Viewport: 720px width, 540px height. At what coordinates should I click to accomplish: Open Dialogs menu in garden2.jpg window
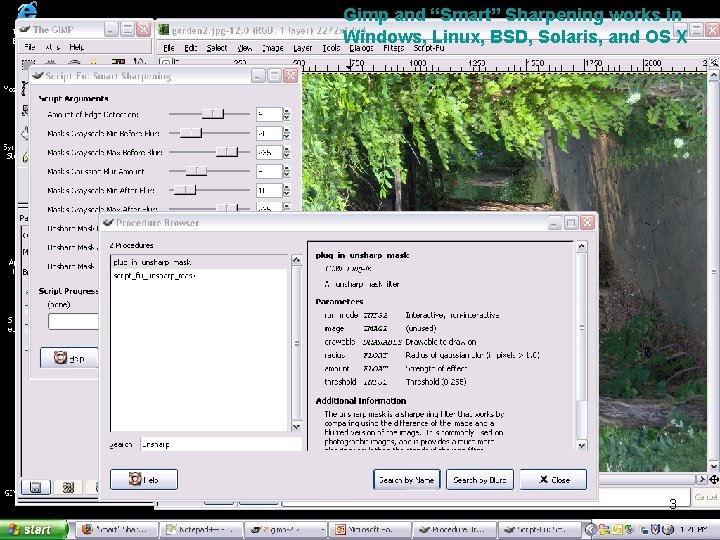click(361, 48)
